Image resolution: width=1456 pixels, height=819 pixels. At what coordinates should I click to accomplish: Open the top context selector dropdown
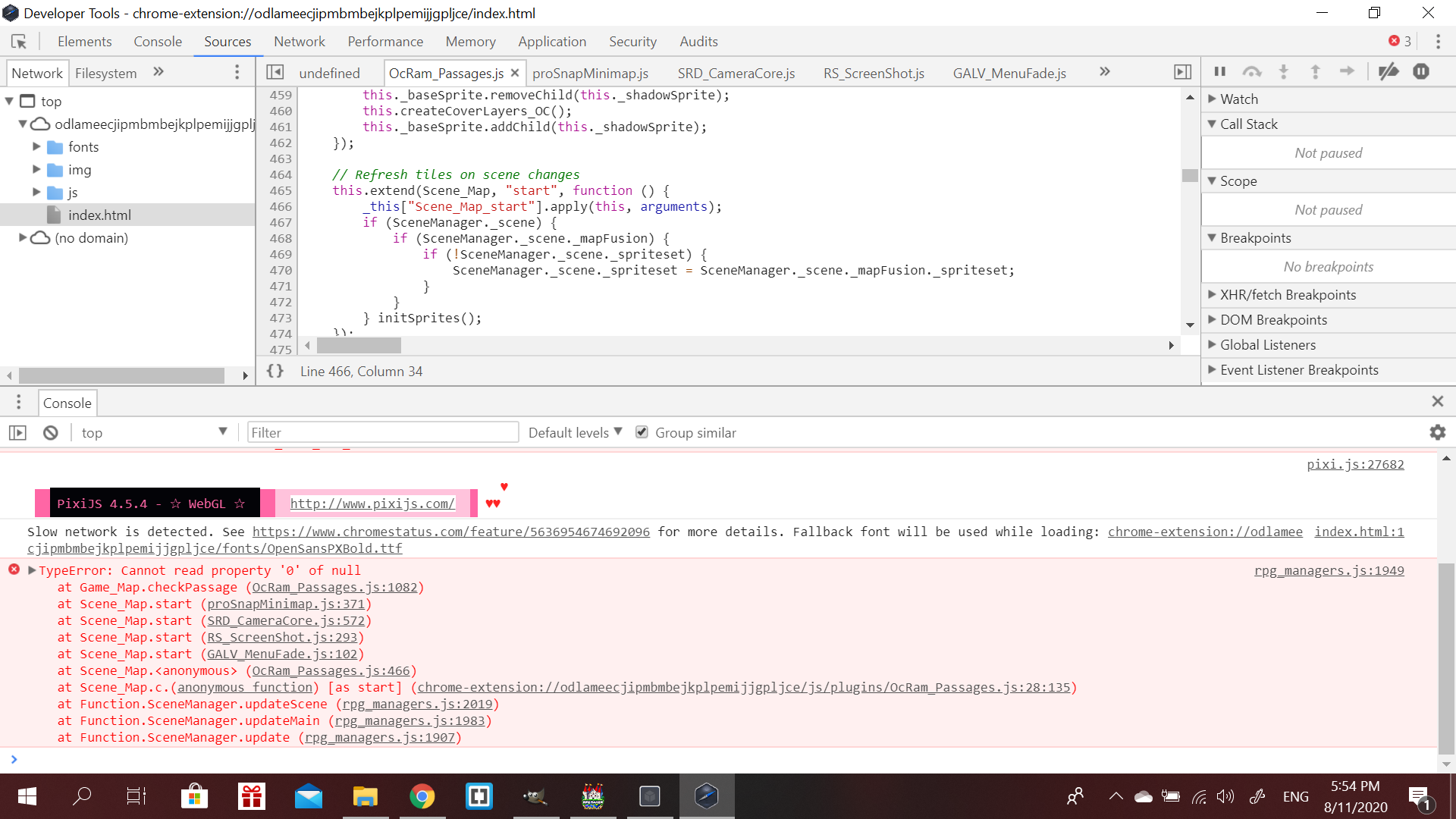pyautogui.click(x=154, y=432)
